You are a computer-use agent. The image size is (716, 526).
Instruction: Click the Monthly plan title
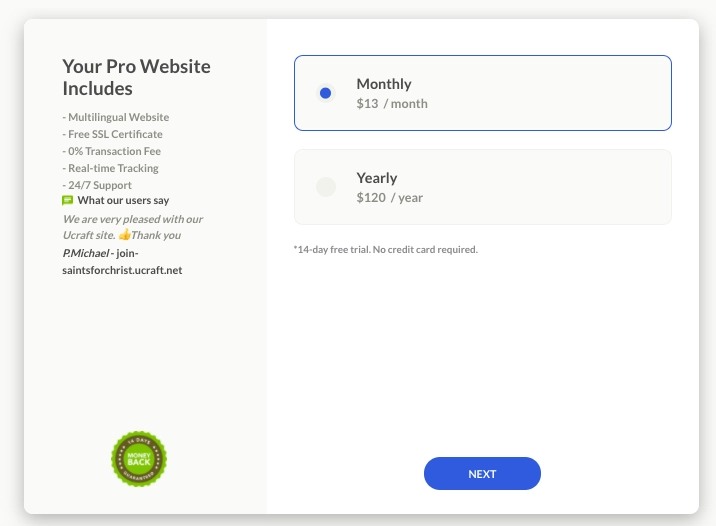click(384, 84)
